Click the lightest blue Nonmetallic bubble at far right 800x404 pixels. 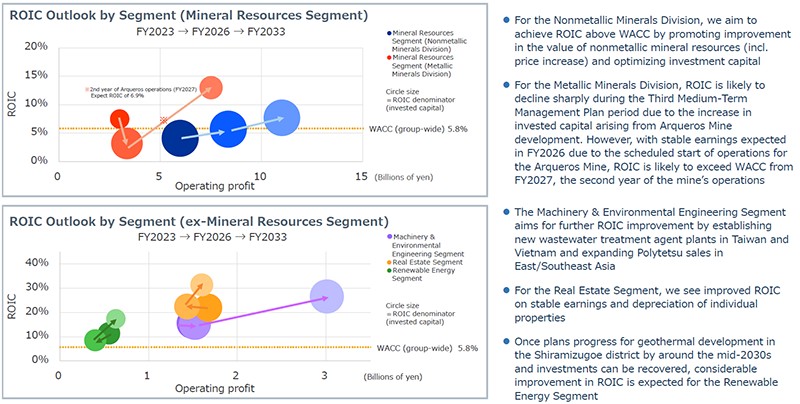pyautogui.click(x=283, y=119)
